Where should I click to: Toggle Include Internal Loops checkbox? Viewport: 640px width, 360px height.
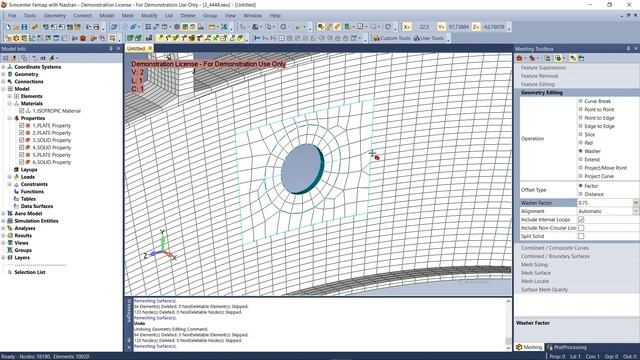pyautogui.click(x=581, y=220)
